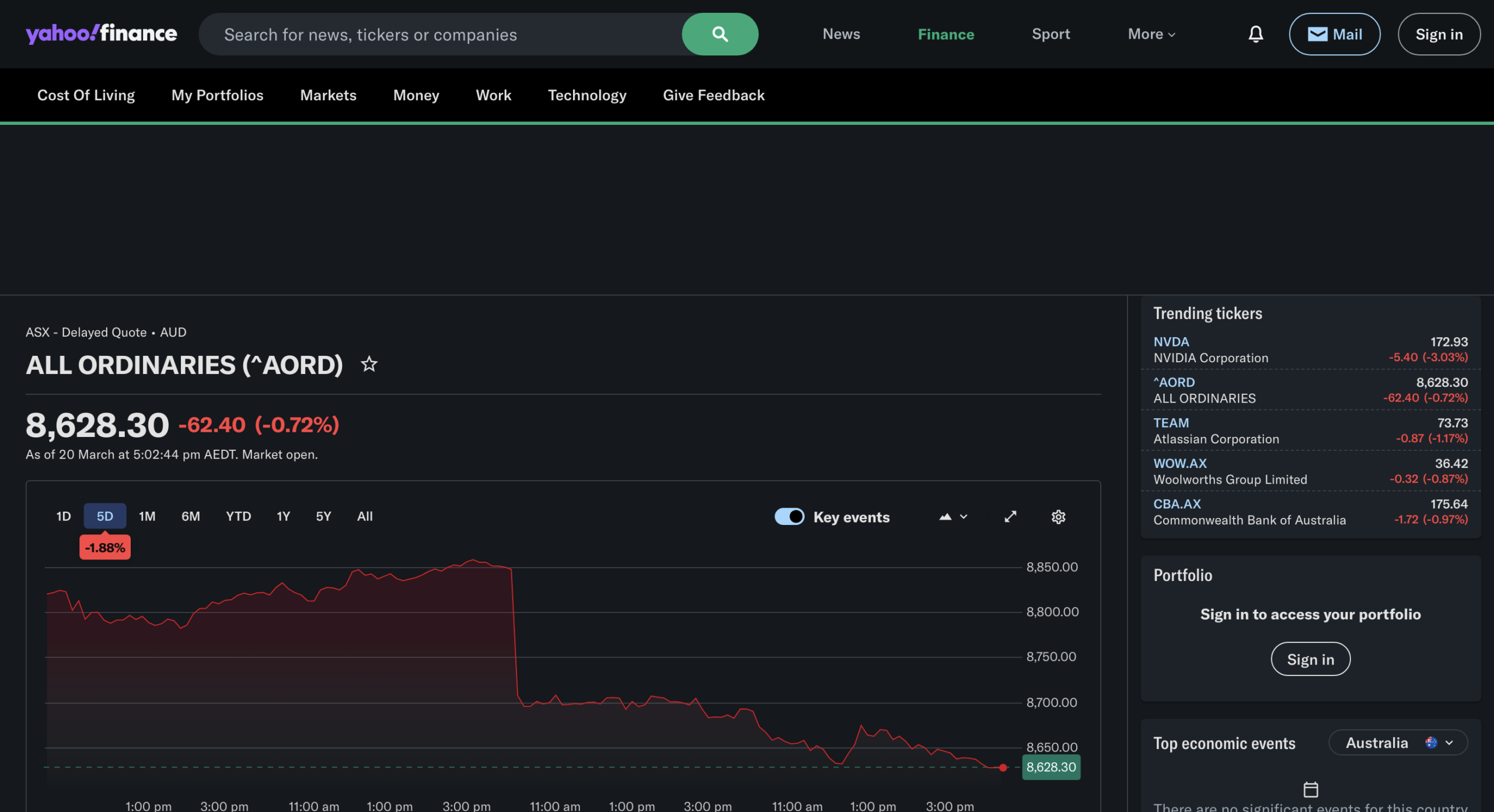Open ^AORD trending ticker link
1494x812 pixels.
pyautogui.click(x=1174, y=382)
